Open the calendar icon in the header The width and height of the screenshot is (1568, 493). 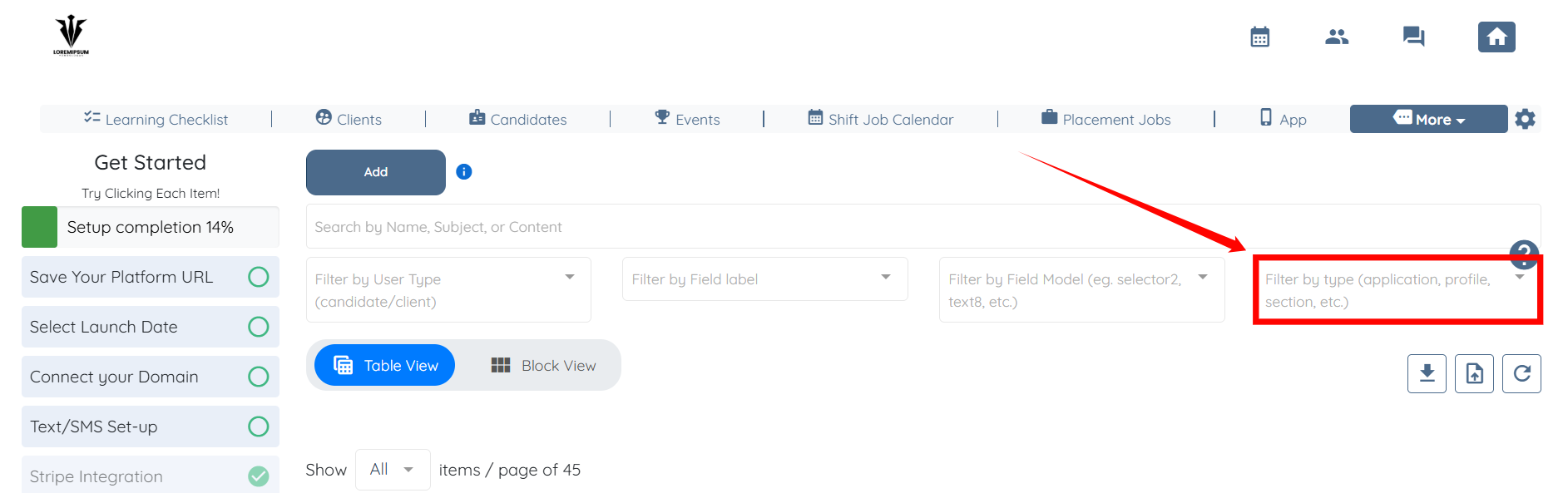coord(1260,37)
